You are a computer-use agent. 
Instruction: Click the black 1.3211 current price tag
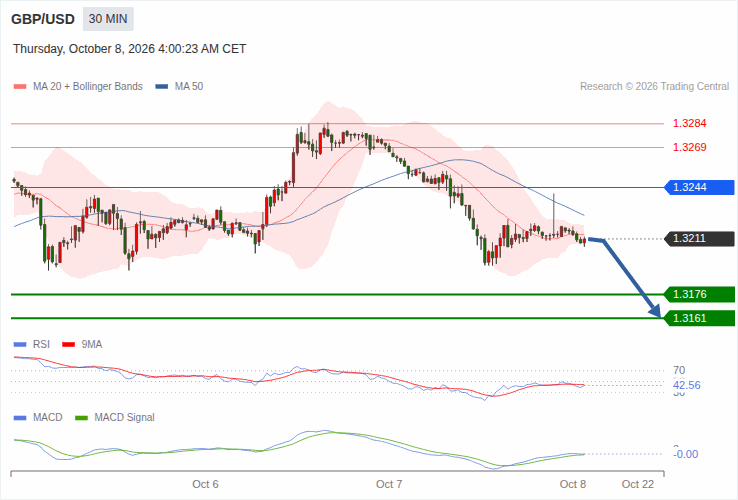[x=699, y=239]
